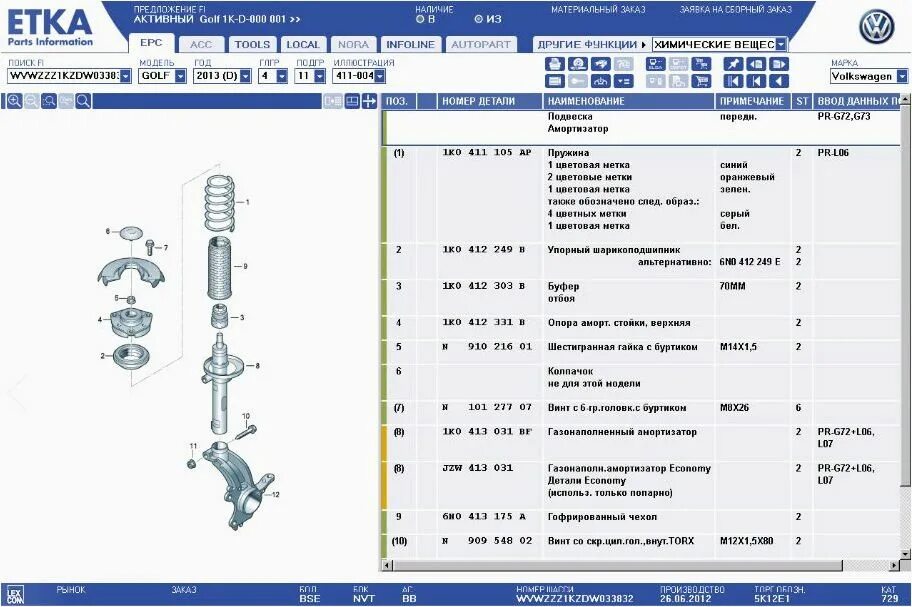
Task: Click the printer icon in the toolbar
Action: (554, 64)
